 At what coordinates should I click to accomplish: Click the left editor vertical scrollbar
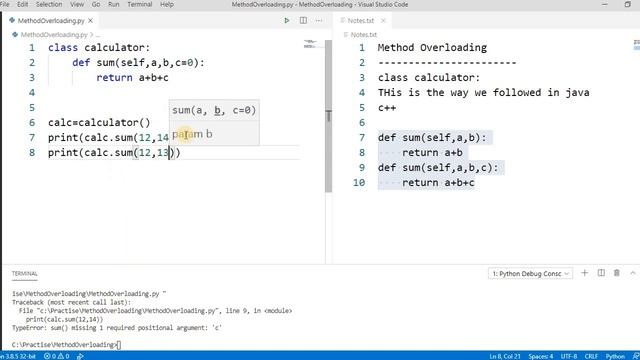[329, 116]
